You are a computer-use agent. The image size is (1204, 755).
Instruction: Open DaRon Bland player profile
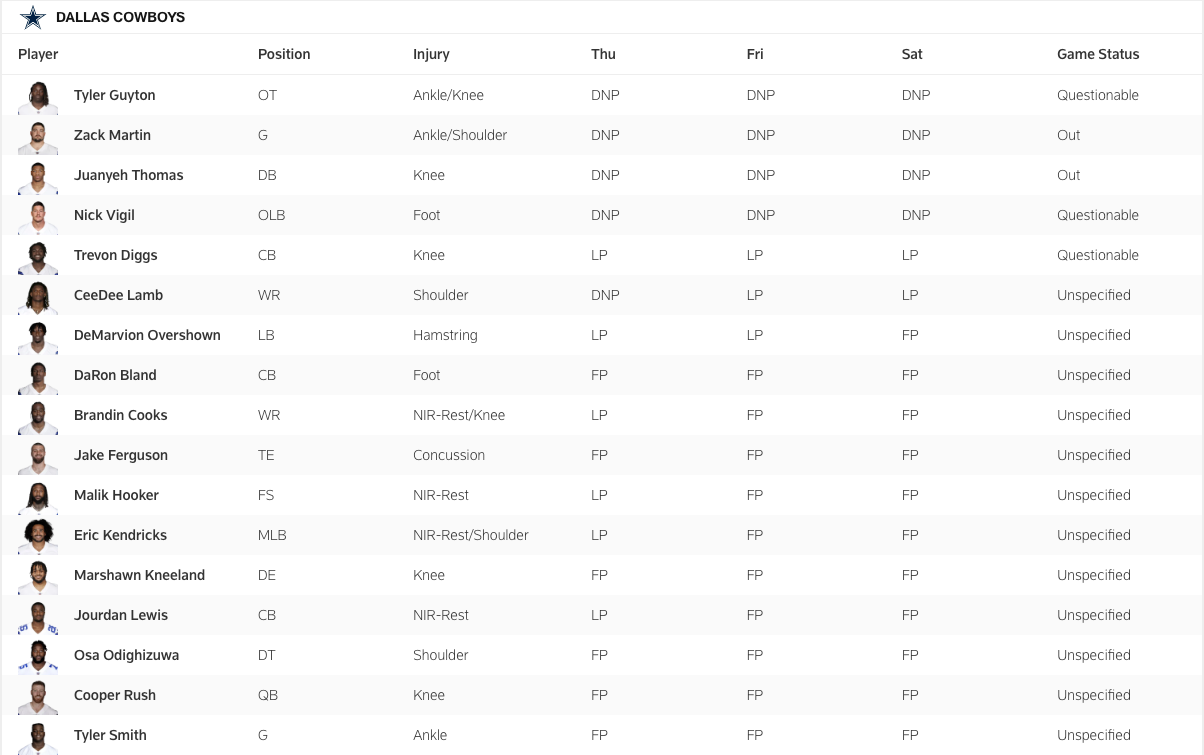click(115, 375)
